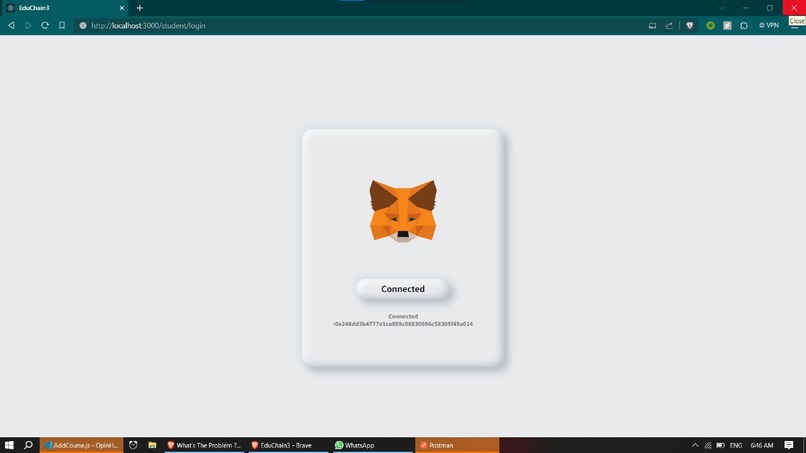Open the tab search dropdown chevron
This screenshot has height=453, width=806.
tap(722, 8)
